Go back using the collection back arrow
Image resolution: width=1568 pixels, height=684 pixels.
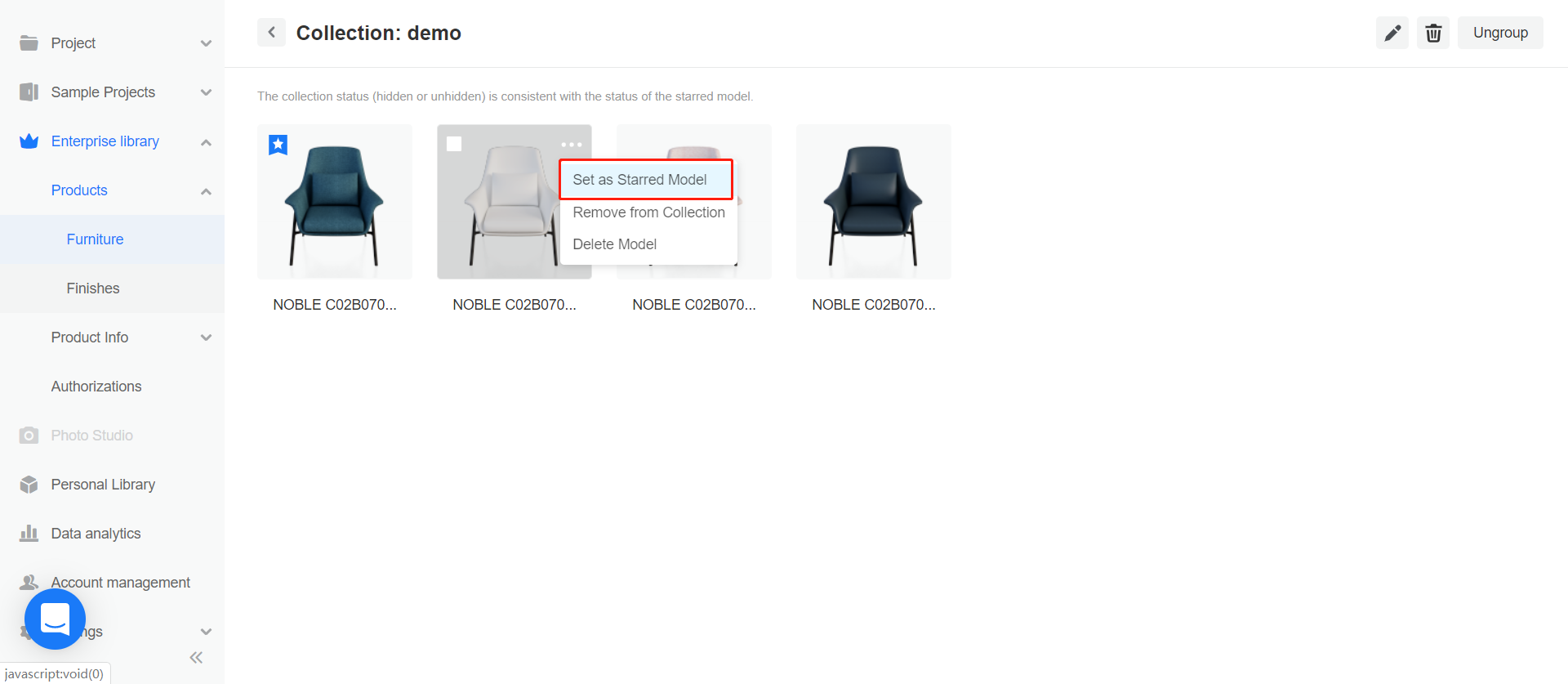[271, 33]
